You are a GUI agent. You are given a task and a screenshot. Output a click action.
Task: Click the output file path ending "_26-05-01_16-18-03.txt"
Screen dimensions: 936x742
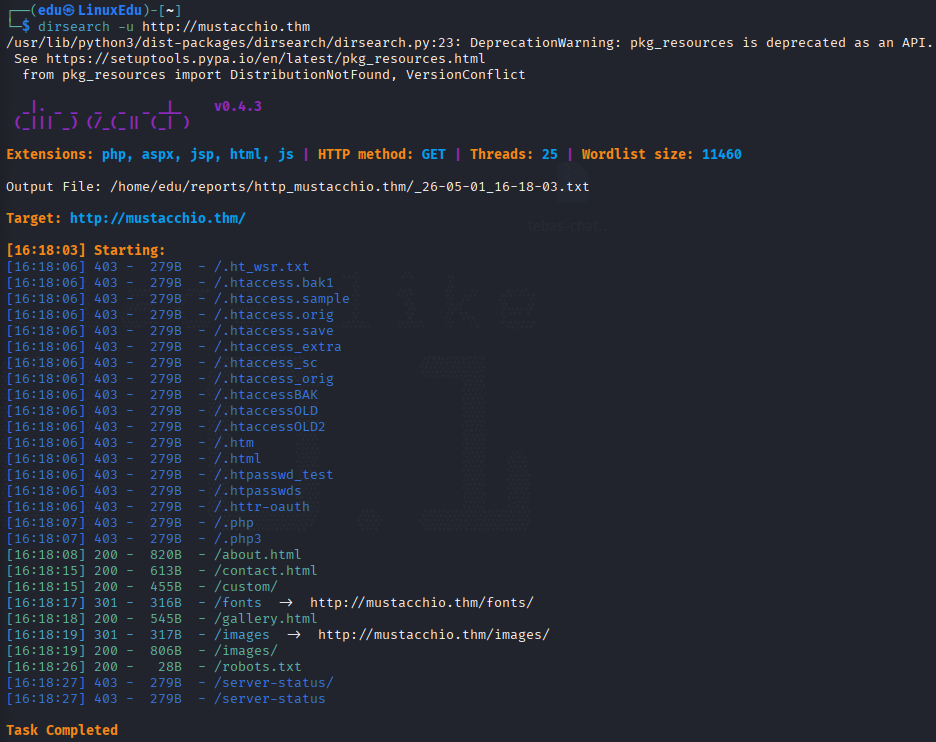pyautogui.click(x=350, y=187)
